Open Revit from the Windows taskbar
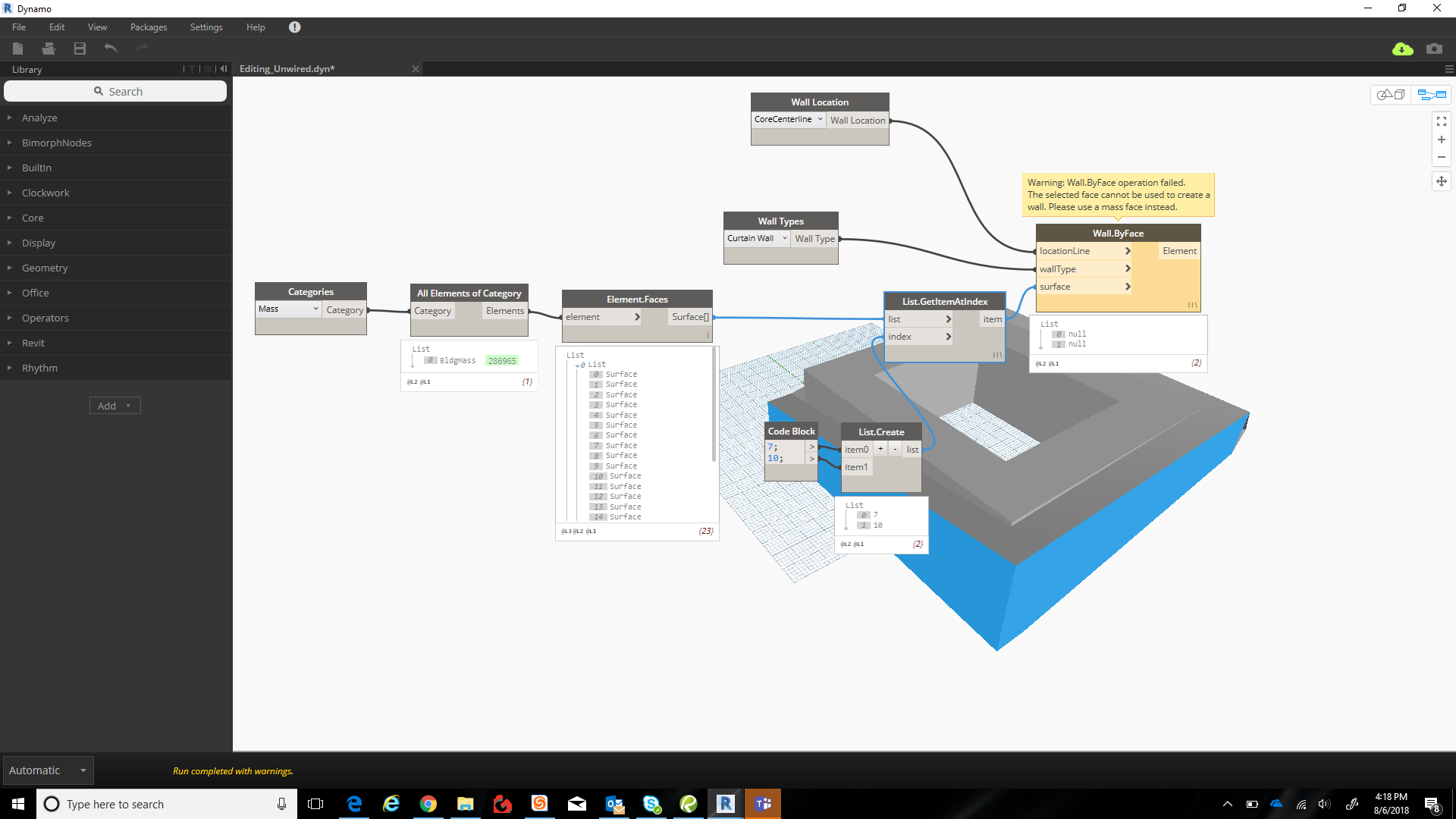 pos(726,804)
